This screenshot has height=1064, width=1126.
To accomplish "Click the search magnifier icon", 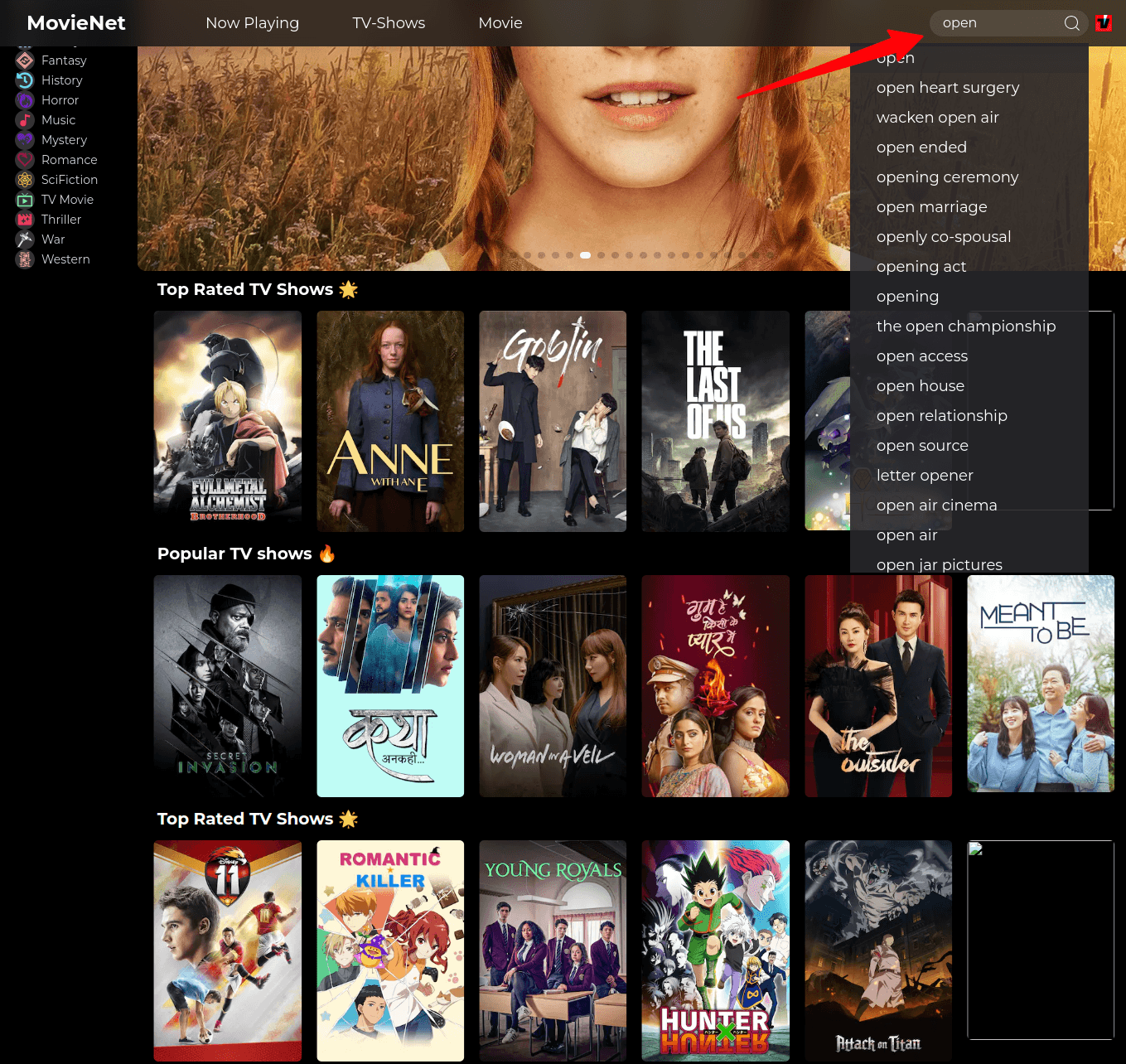I will [1071, 23].
